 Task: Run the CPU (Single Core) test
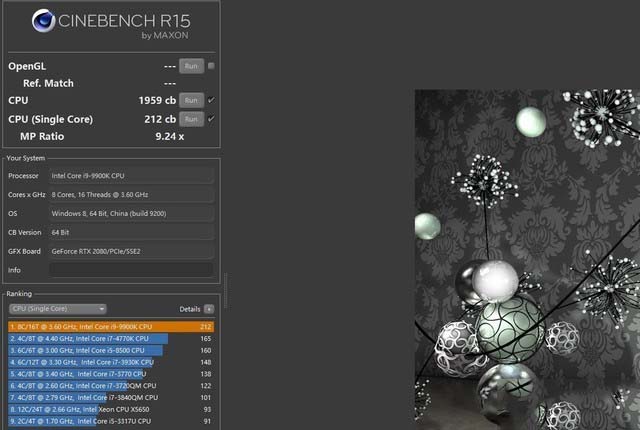pos(191,119)
